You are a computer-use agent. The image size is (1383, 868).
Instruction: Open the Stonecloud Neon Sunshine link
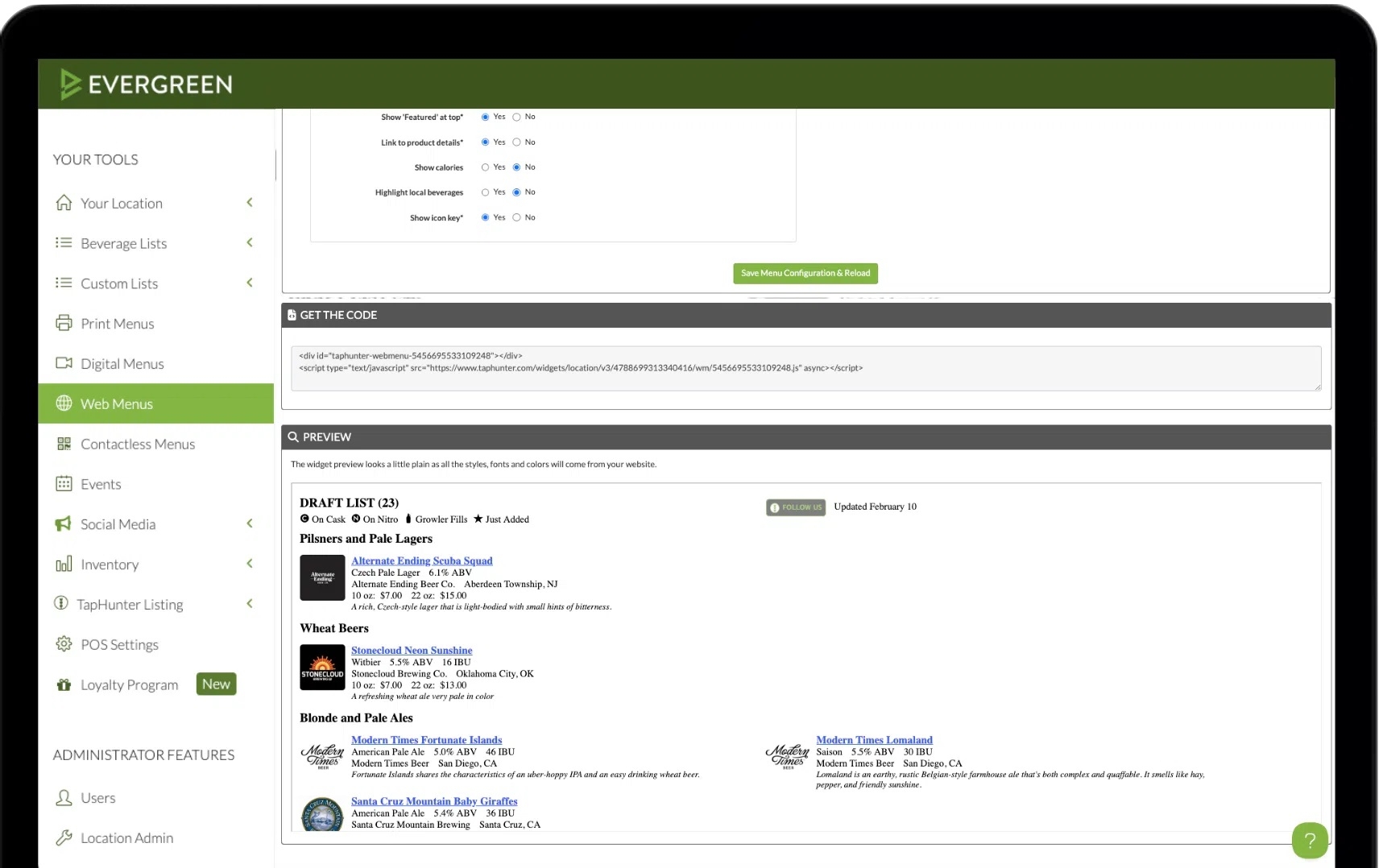412,651
